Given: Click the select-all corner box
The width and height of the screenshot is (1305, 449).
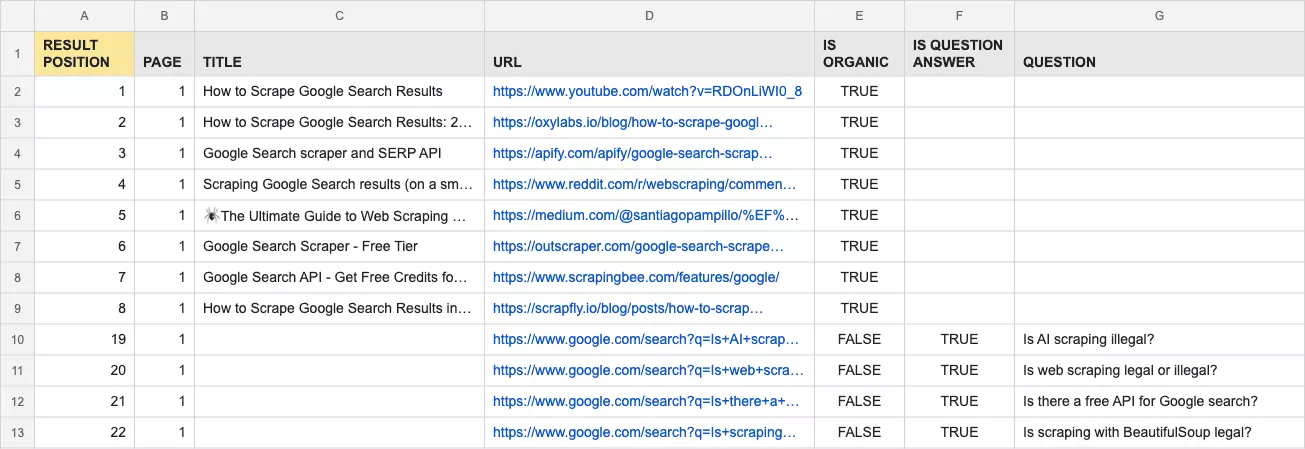Looking at the screenshot, I should (17, 15).
